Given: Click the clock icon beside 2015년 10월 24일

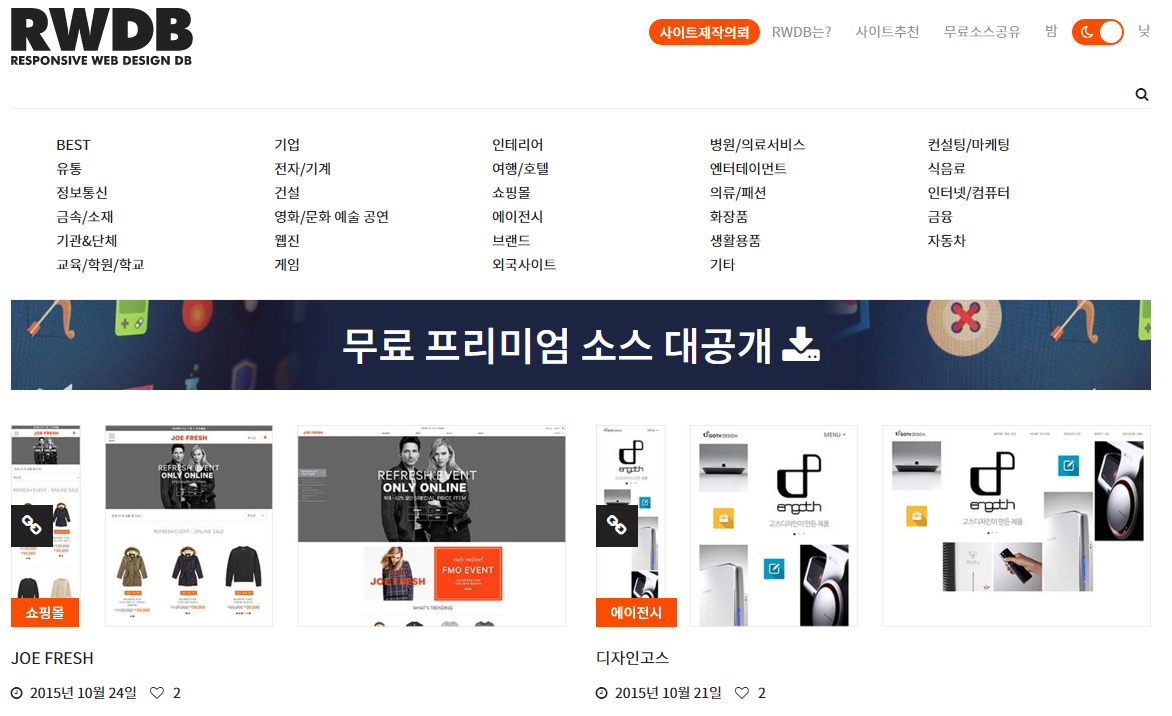Looking at the screenshot, I should click(16, 693).
